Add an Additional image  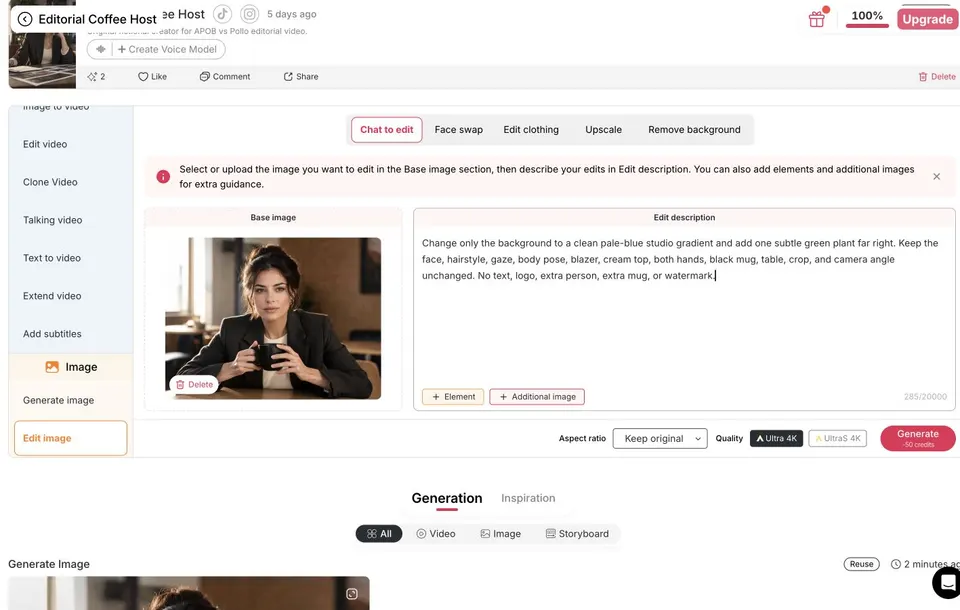(x=537, y=397)
